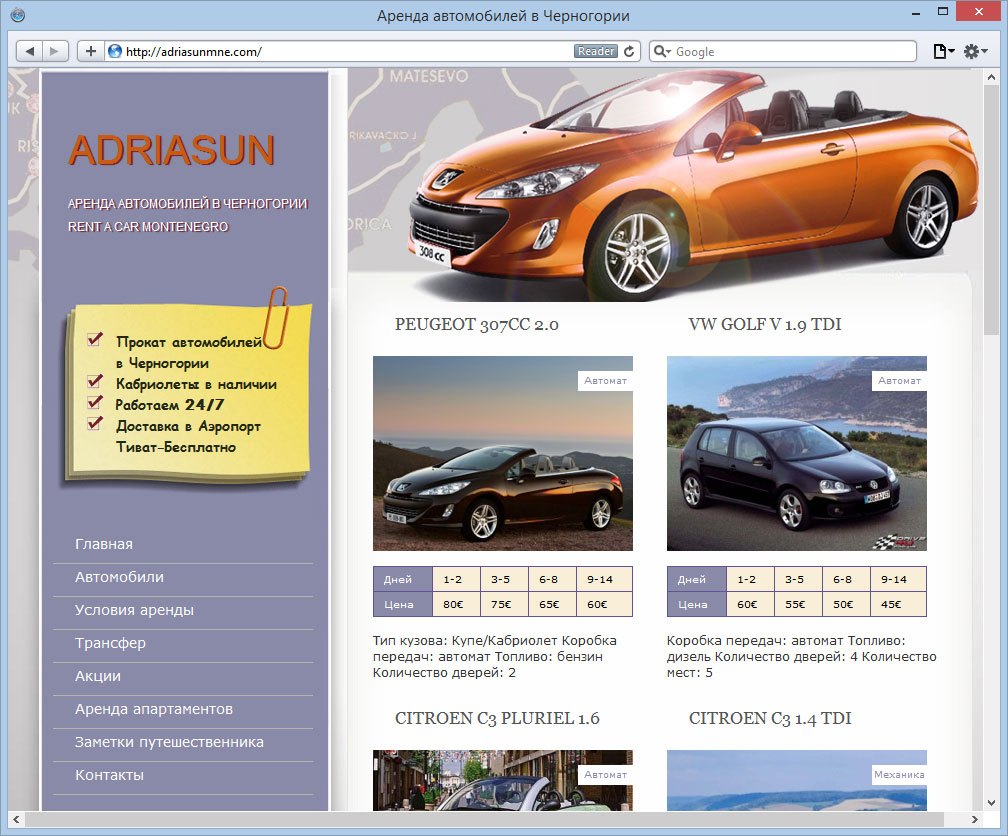Click the 60€ price under 1-2 days for VW Golf
The height and width of the screenshot is (836, 1008).
click(750, 604)
